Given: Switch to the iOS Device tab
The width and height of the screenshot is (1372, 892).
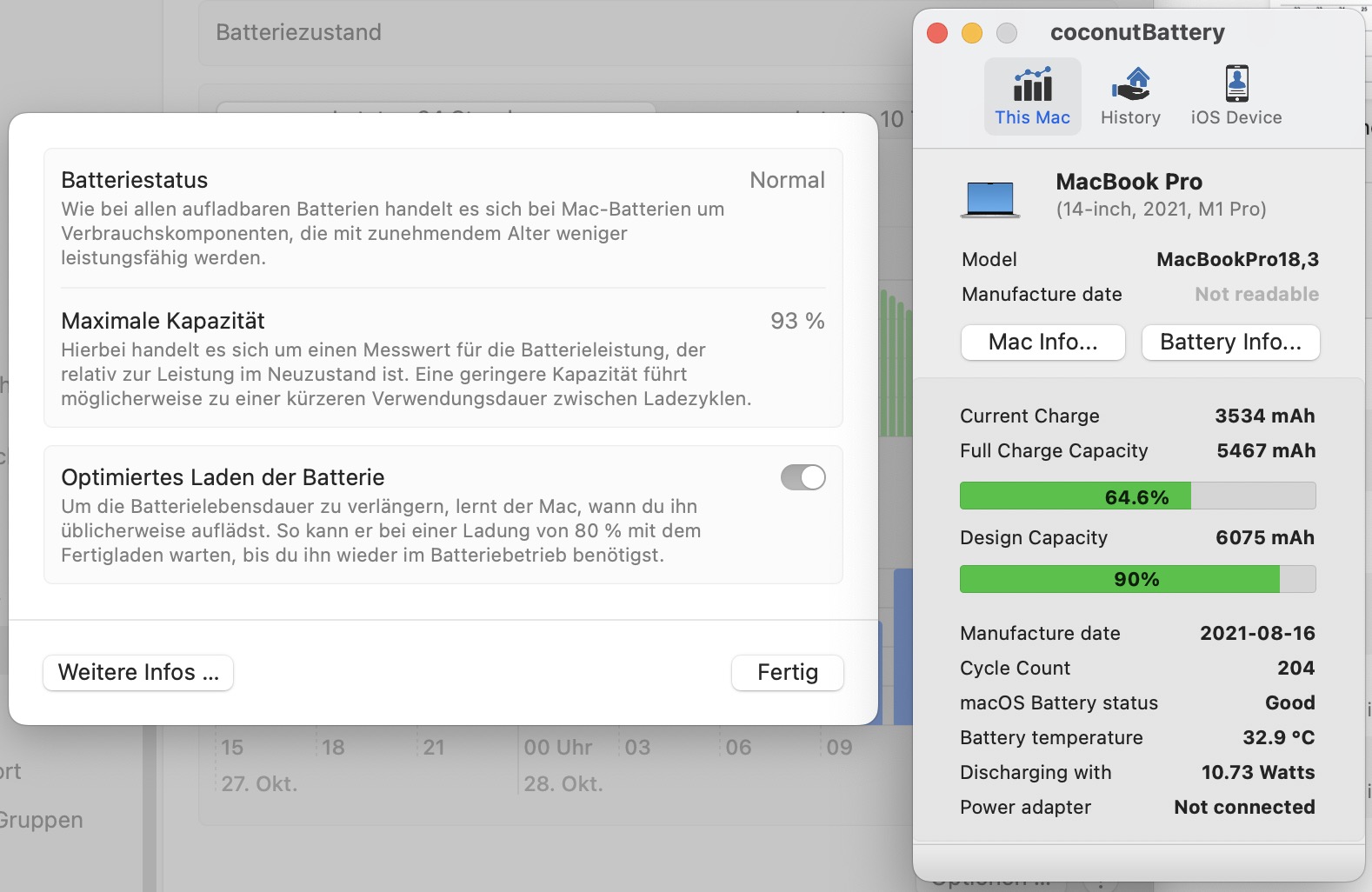Looking at the screenshot, I should point(1235,97).
